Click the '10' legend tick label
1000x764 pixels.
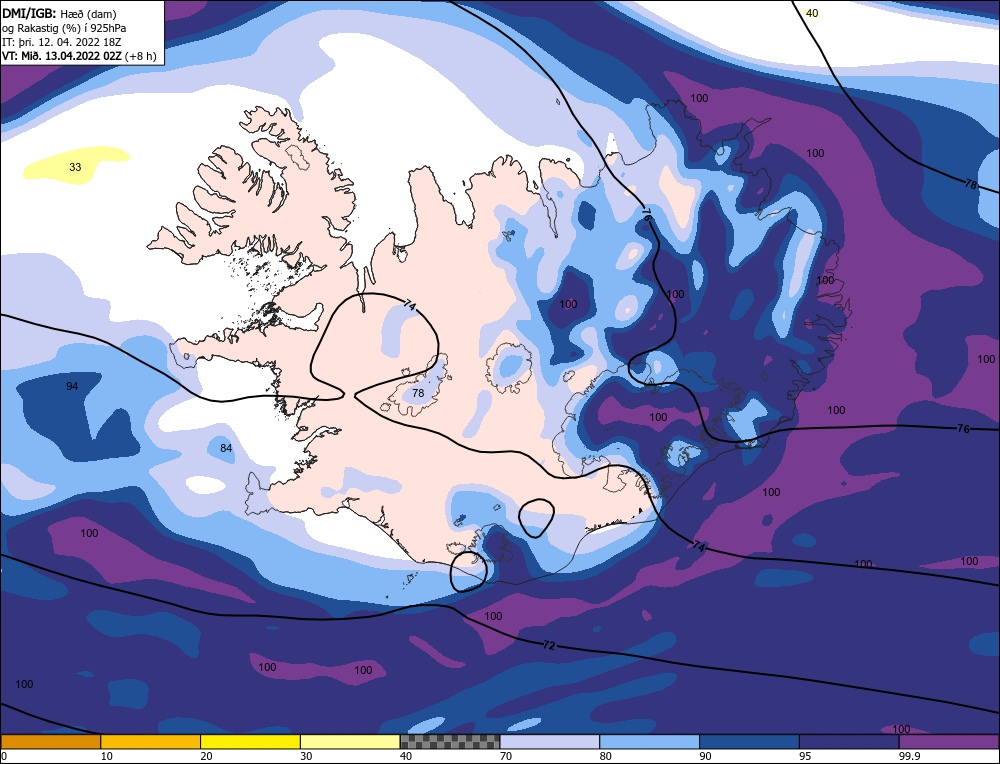pyautogui.click(x=107, y=756)
